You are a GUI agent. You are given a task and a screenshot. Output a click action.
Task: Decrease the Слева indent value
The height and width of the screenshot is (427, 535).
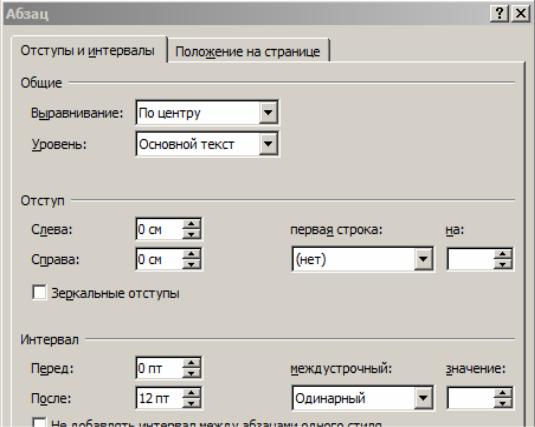coord(191,234)
